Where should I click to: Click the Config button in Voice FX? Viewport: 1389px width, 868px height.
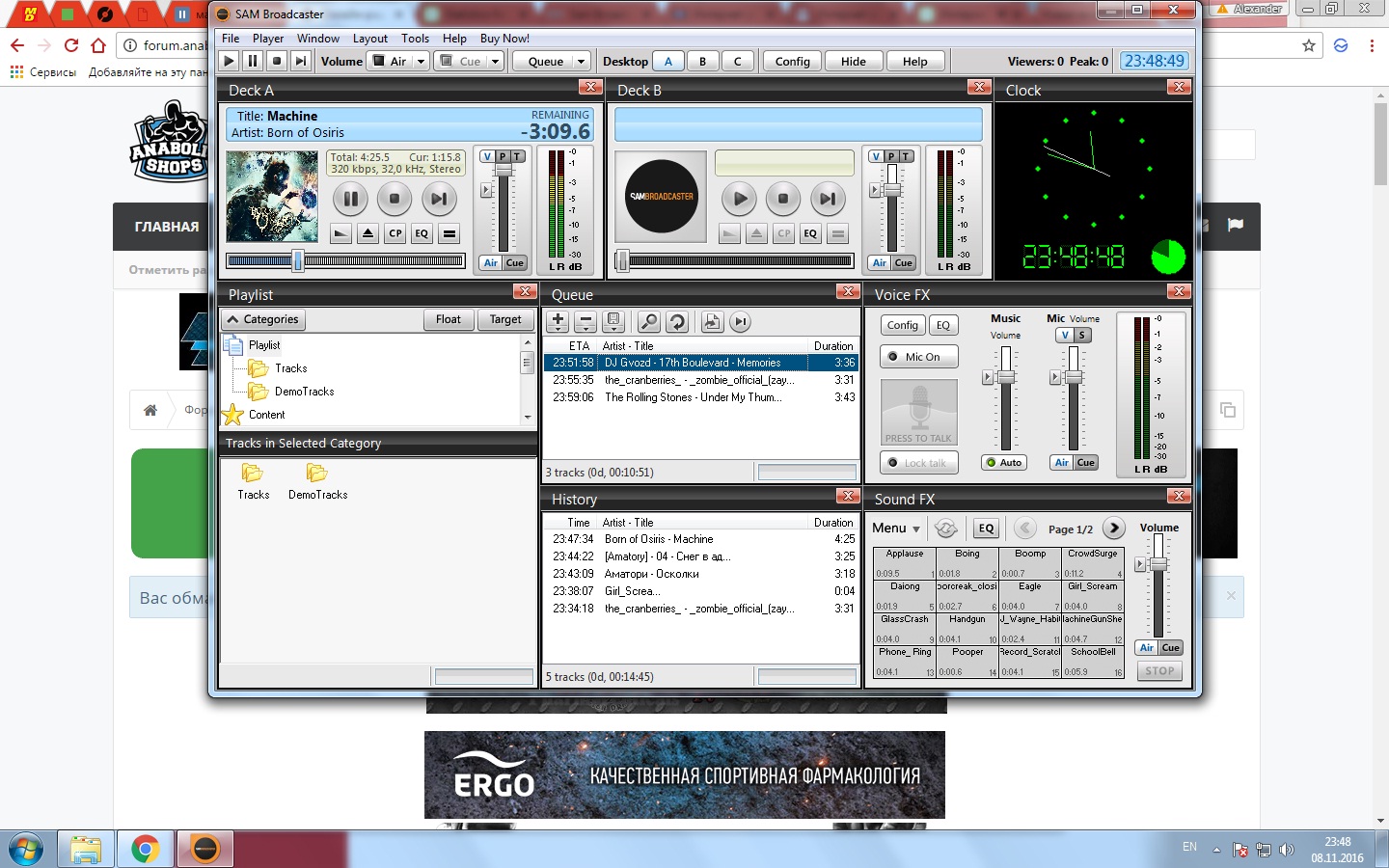(x=902, y=325)
